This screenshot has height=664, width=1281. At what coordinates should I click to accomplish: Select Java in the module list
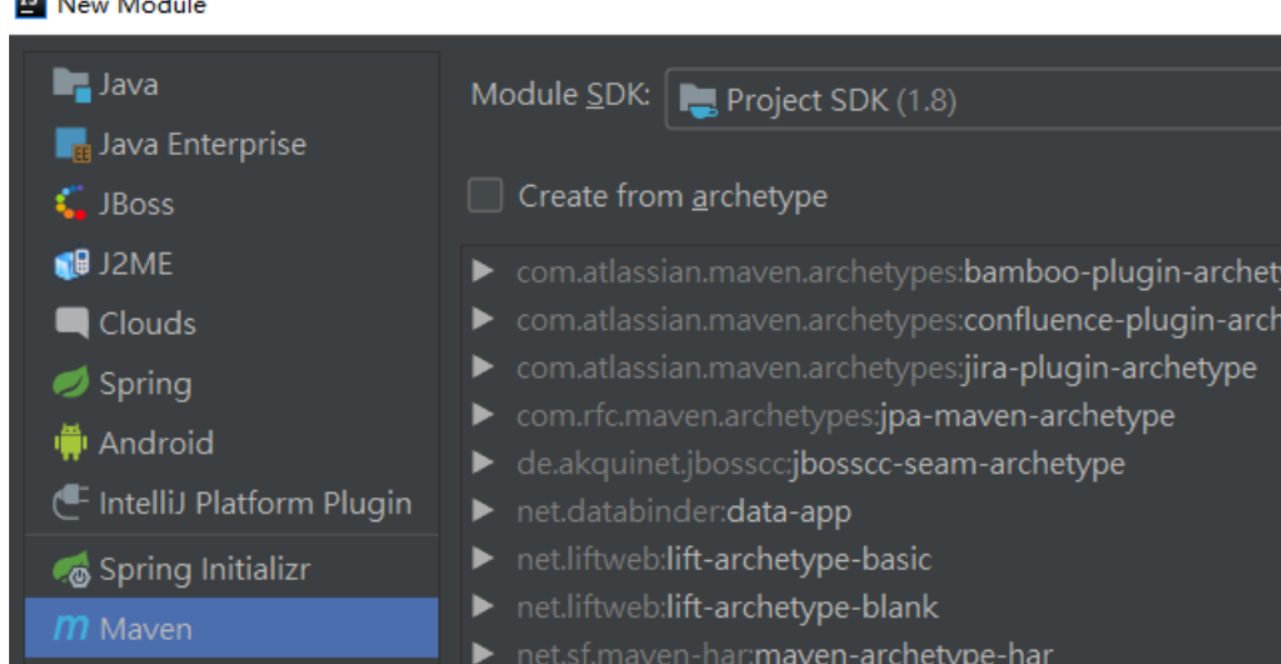pyautogui.click(x=231, y=84)
